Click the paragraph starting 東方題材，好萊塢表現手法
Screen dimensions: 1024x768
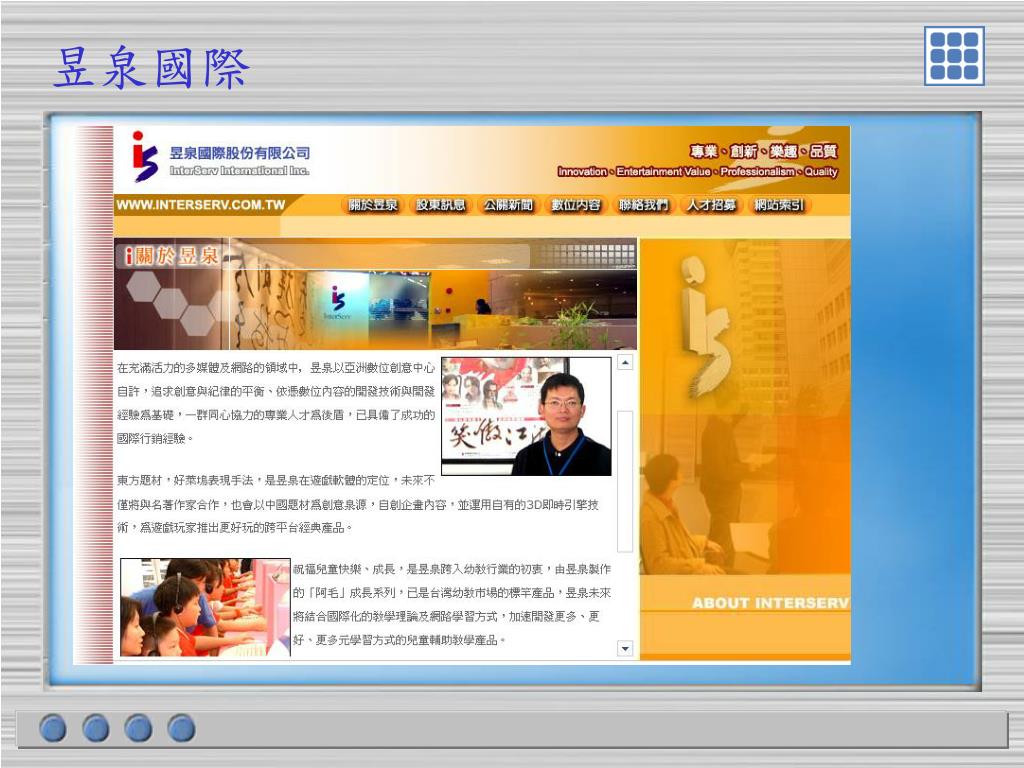click(x=358, y=504)
